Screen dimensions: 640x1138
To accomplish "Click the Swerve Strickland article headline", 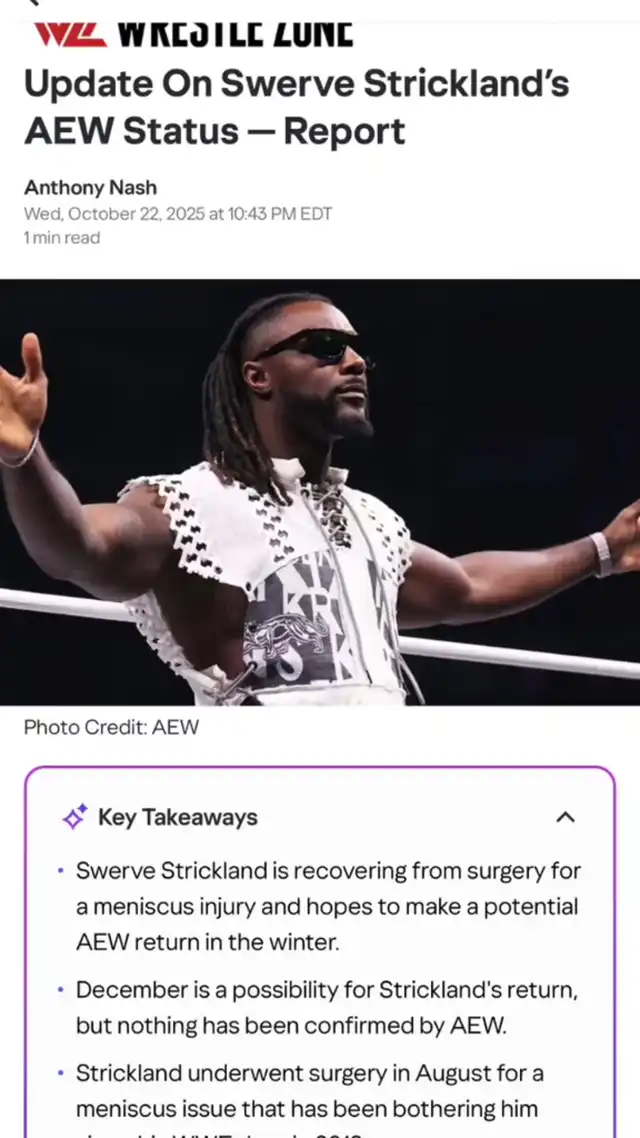I will click(296, 107).
